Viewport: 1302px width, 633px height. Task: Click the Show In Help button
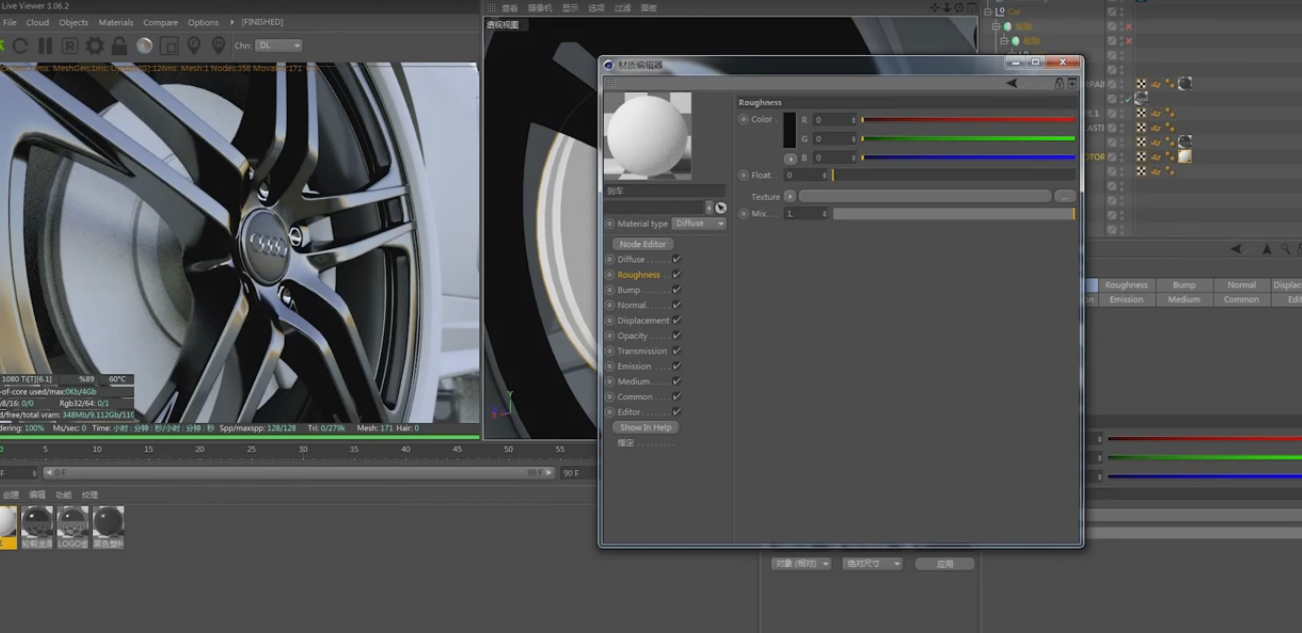pos(646,427)
